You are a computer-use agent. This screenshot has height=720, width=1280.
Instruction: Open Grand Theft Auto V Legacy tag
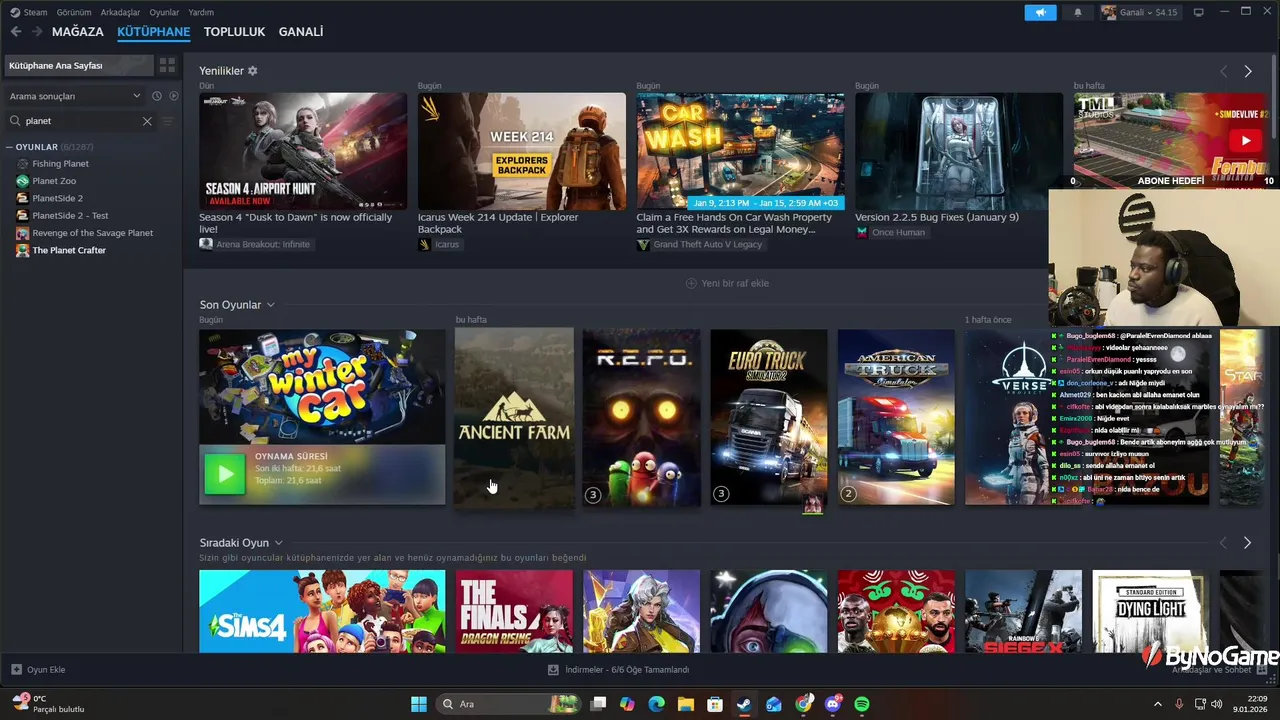coord(700,244)
